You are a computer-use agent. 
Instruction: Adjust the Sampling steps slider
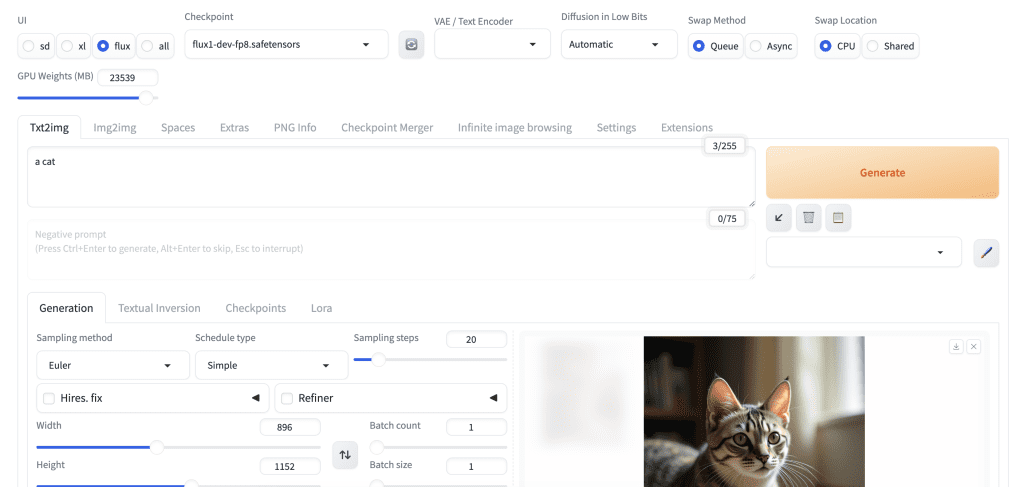coord(430,359)
